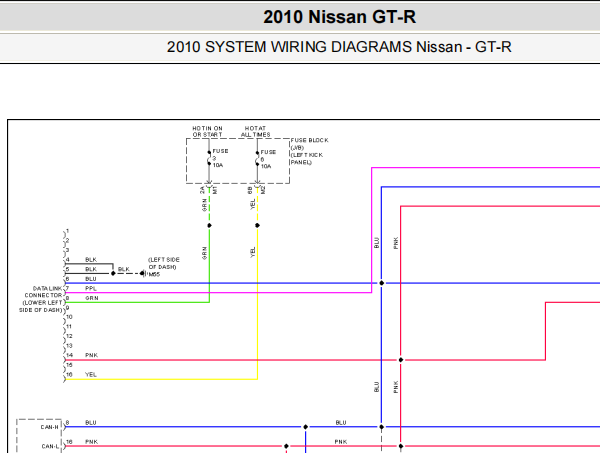
Task: Click the BLK label at pin 5
Action: (x=91, y=269)
